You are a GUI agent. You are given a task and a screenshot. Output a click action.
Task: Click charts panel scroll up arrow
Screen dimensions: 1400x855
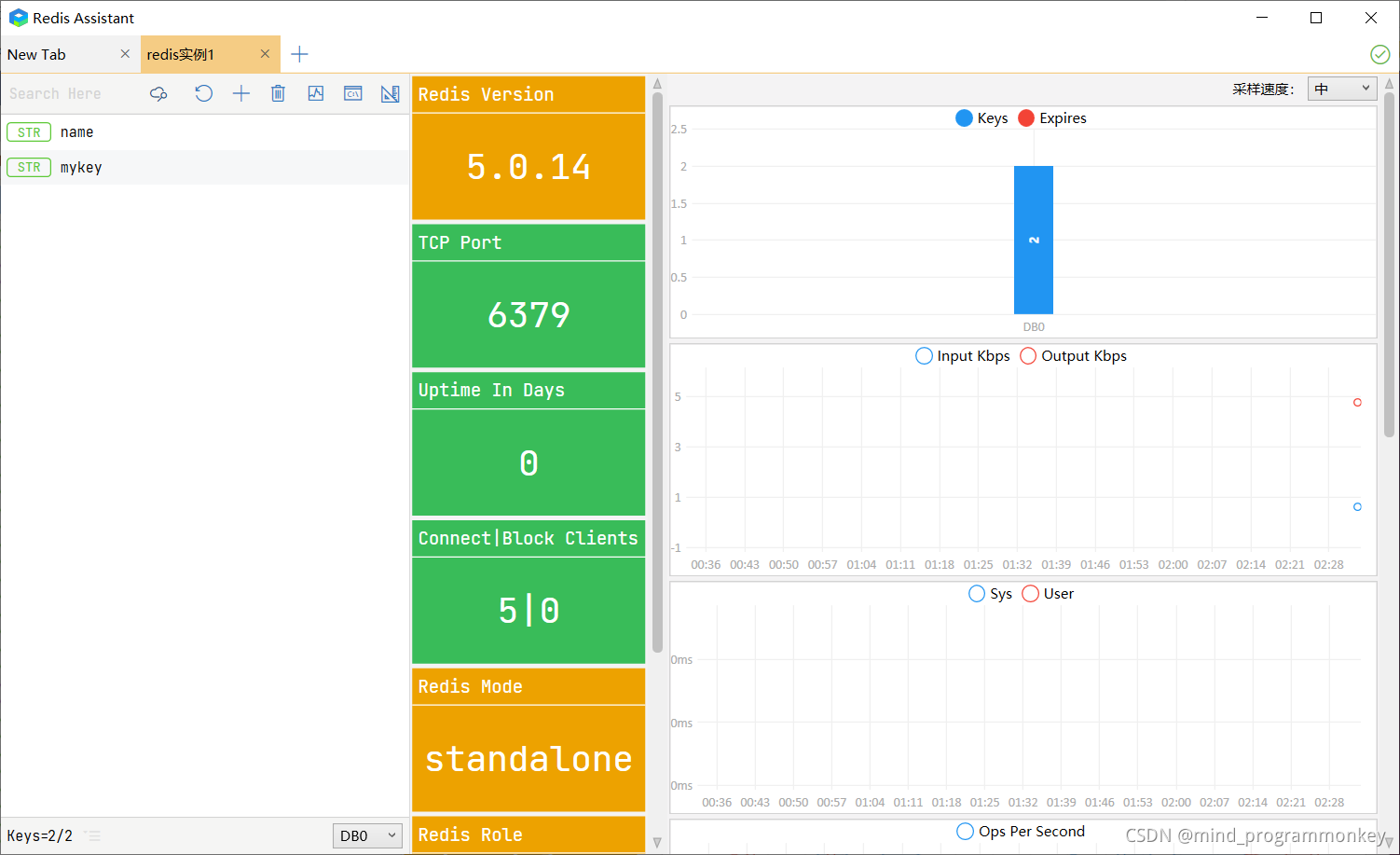point(1389,84)
